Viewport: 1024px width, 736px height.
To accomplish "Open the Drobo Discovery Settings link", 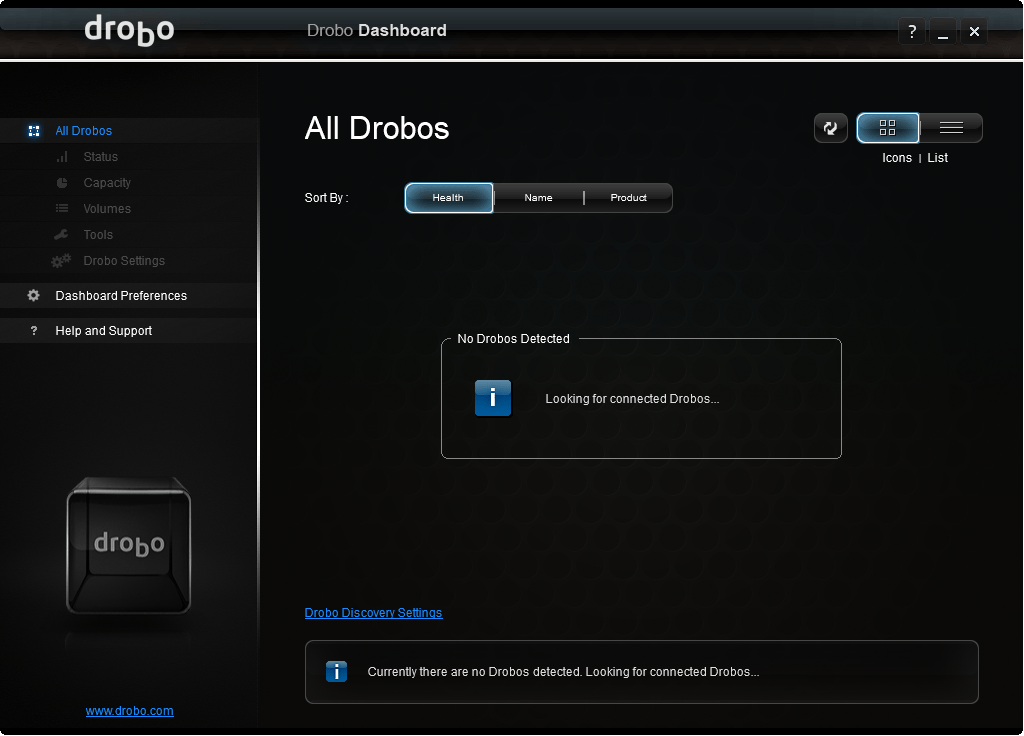I will (373, 613).
